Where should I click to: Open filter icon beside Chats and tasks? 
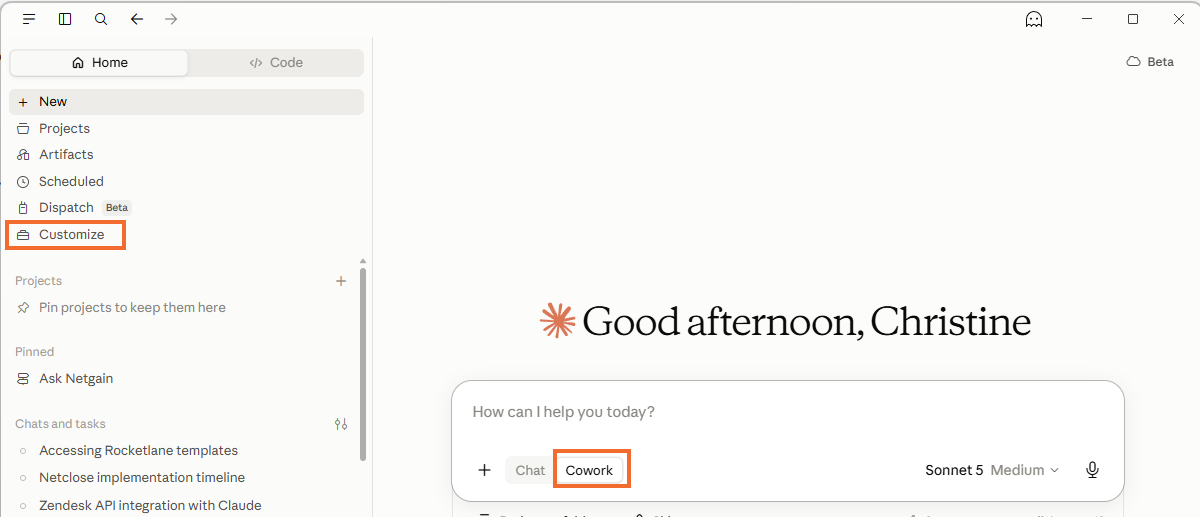pos(341,424)
